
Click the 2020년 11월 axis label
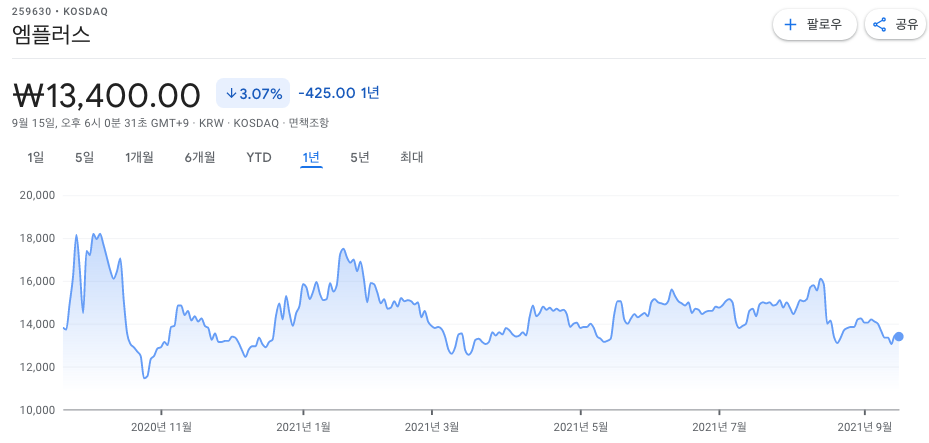161,427
